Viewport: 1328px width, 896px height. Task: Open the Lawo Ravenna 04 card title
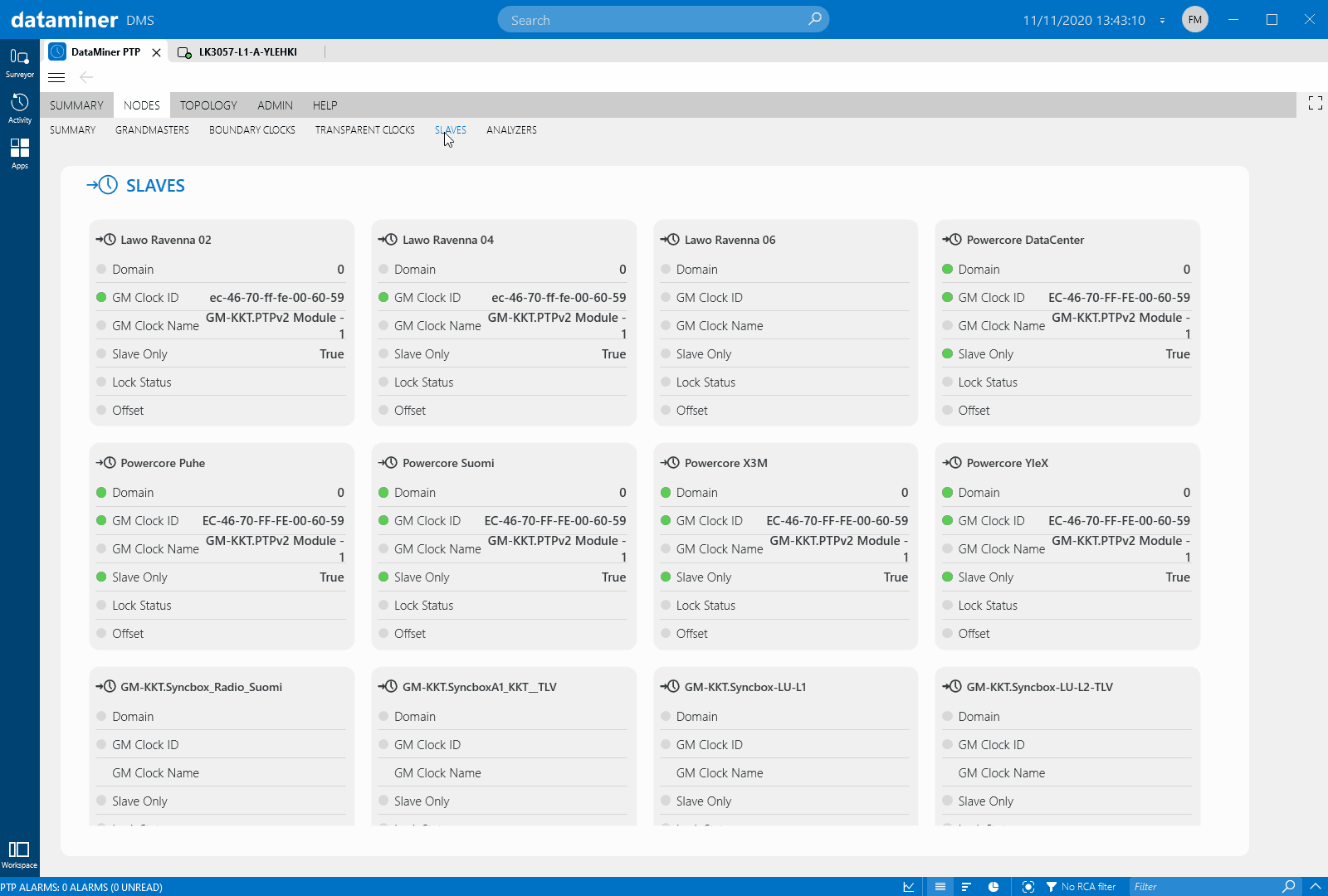point(448,240)
